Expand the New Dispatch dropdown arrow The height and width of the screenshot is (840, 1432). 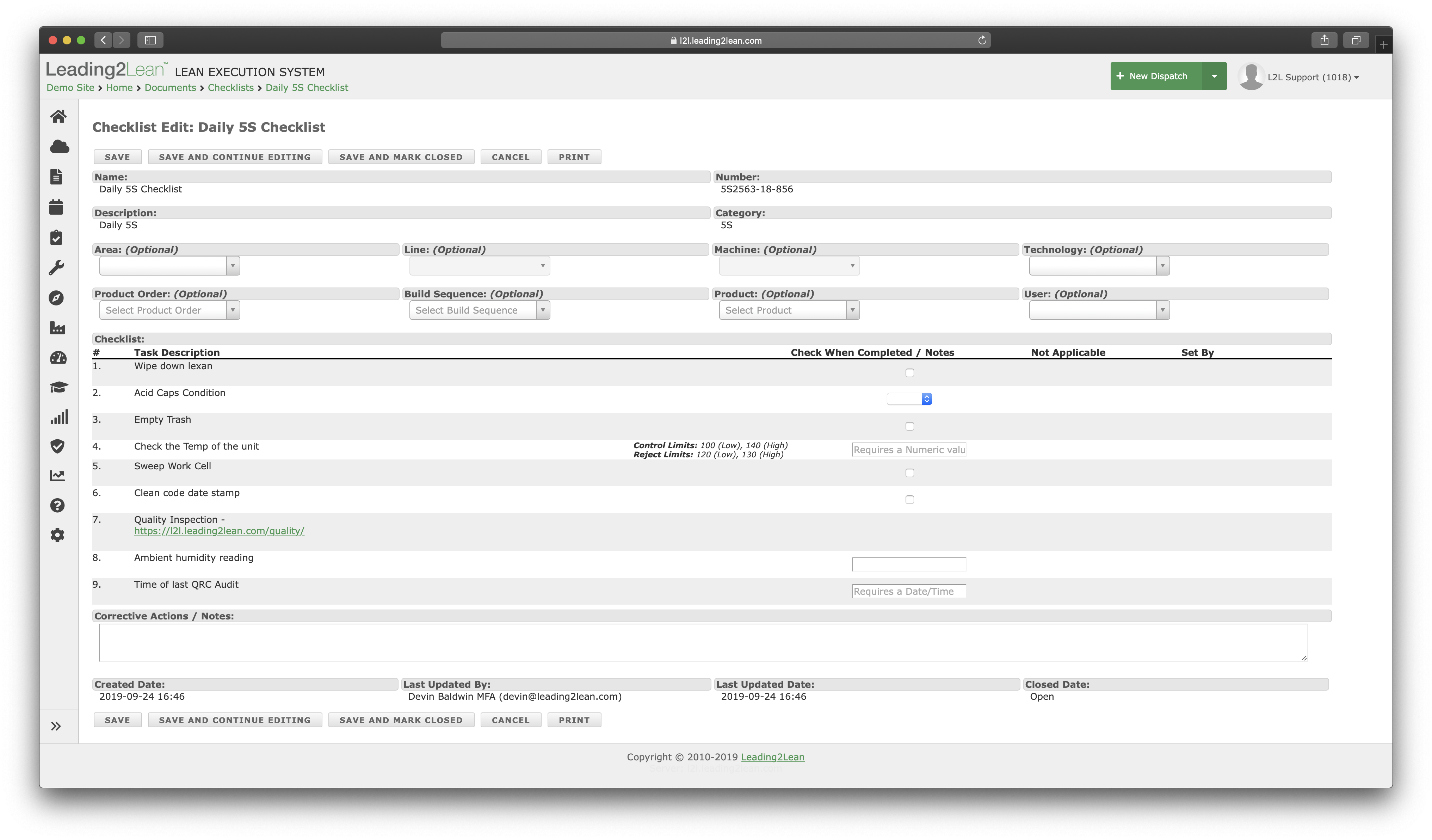coord(1214,76)
